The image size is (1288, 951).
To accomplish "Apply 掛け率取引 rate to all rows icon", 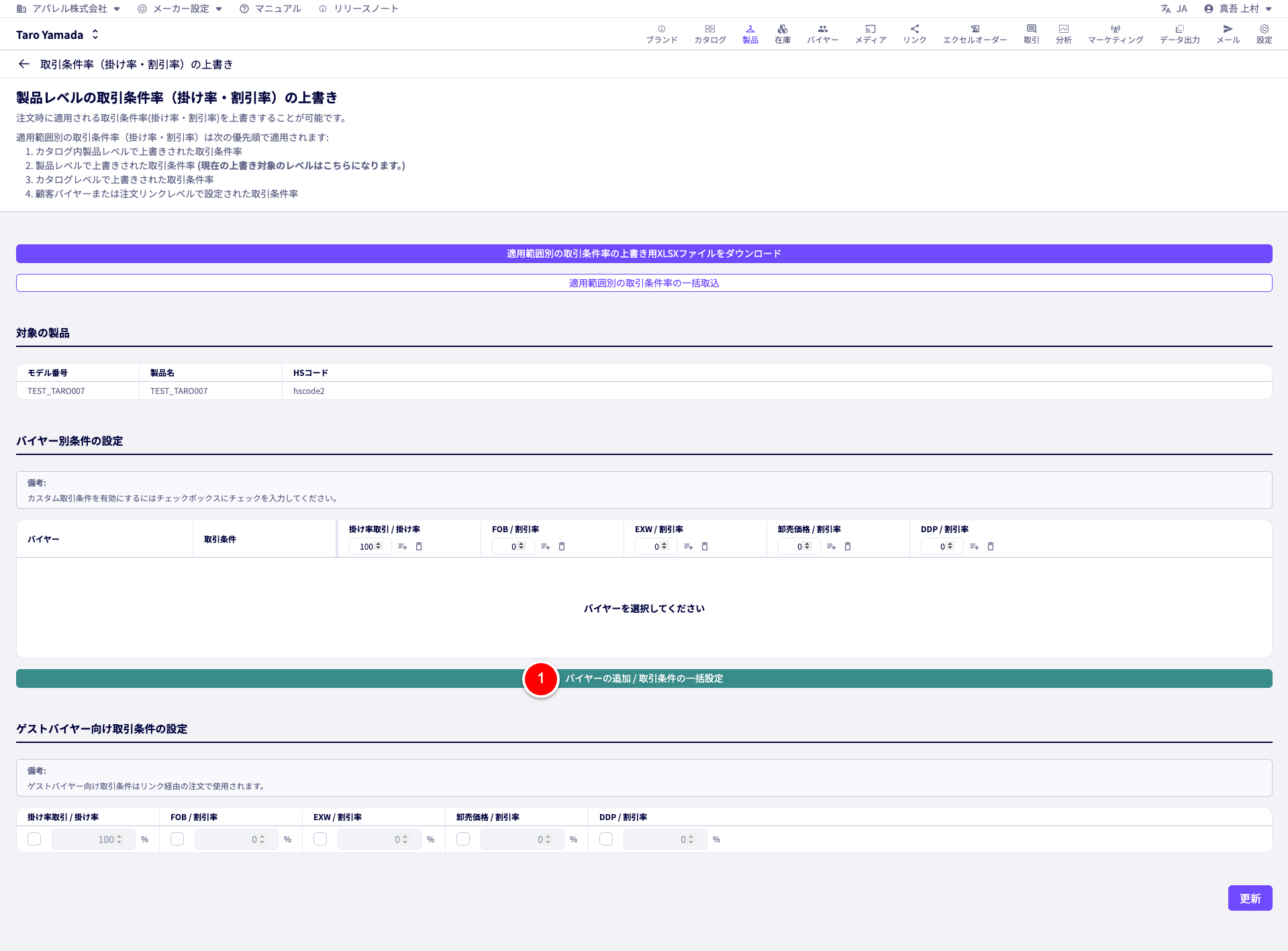I will click(x=403, y=546).
